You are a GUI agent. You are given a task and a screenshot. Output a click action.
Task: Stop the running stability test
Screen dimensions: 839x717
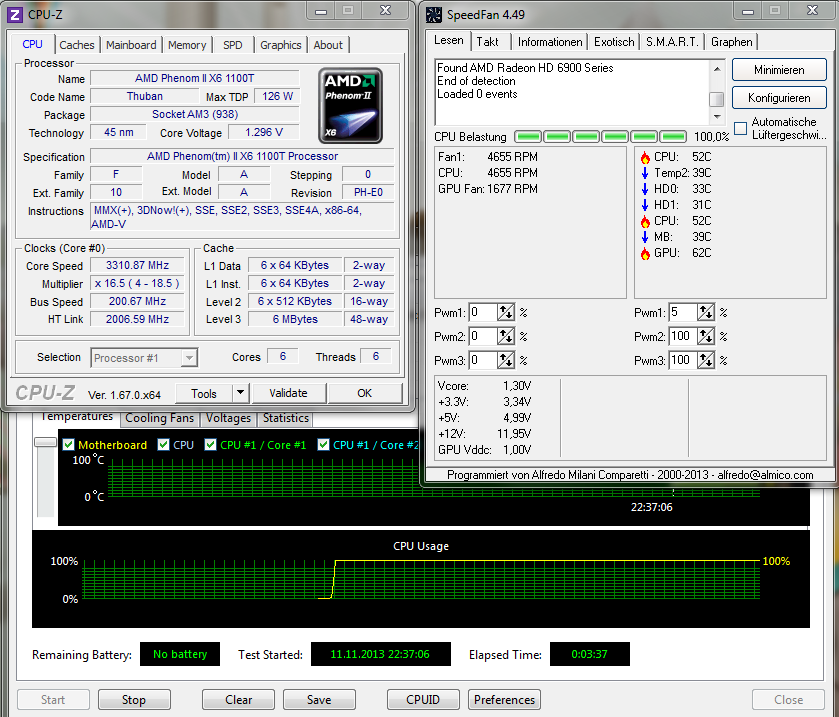pos(134,700)
